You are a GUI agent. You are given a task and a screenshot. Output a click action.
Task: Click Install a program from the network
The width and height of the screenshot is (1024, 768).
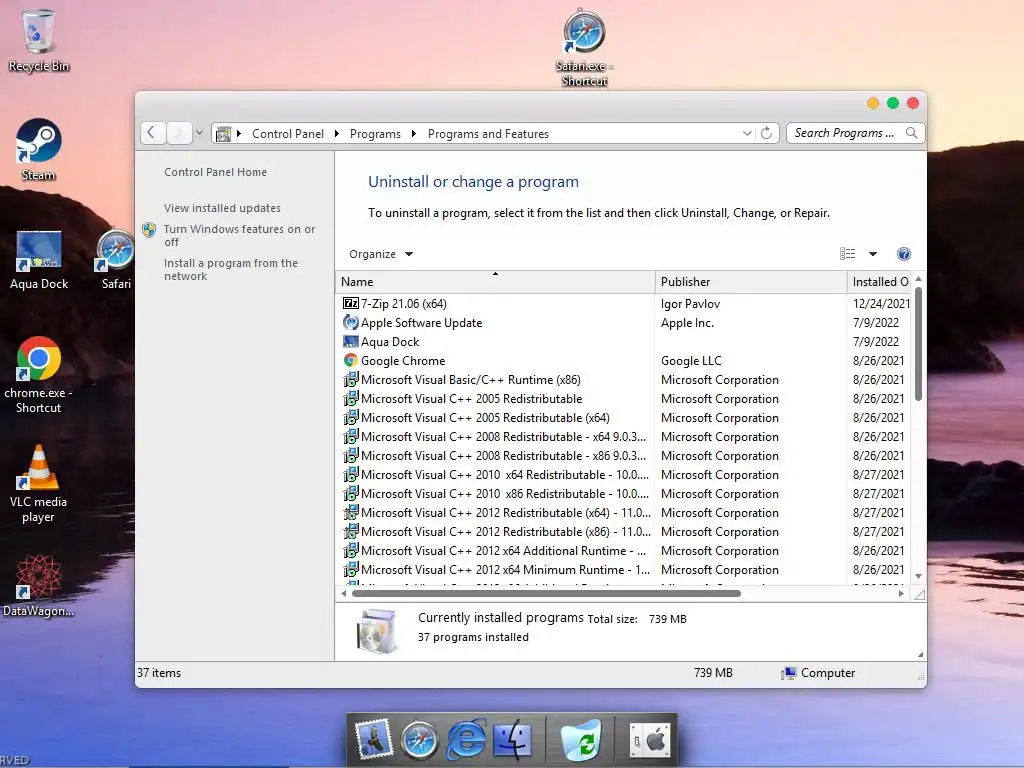click(x=231, y=269)
